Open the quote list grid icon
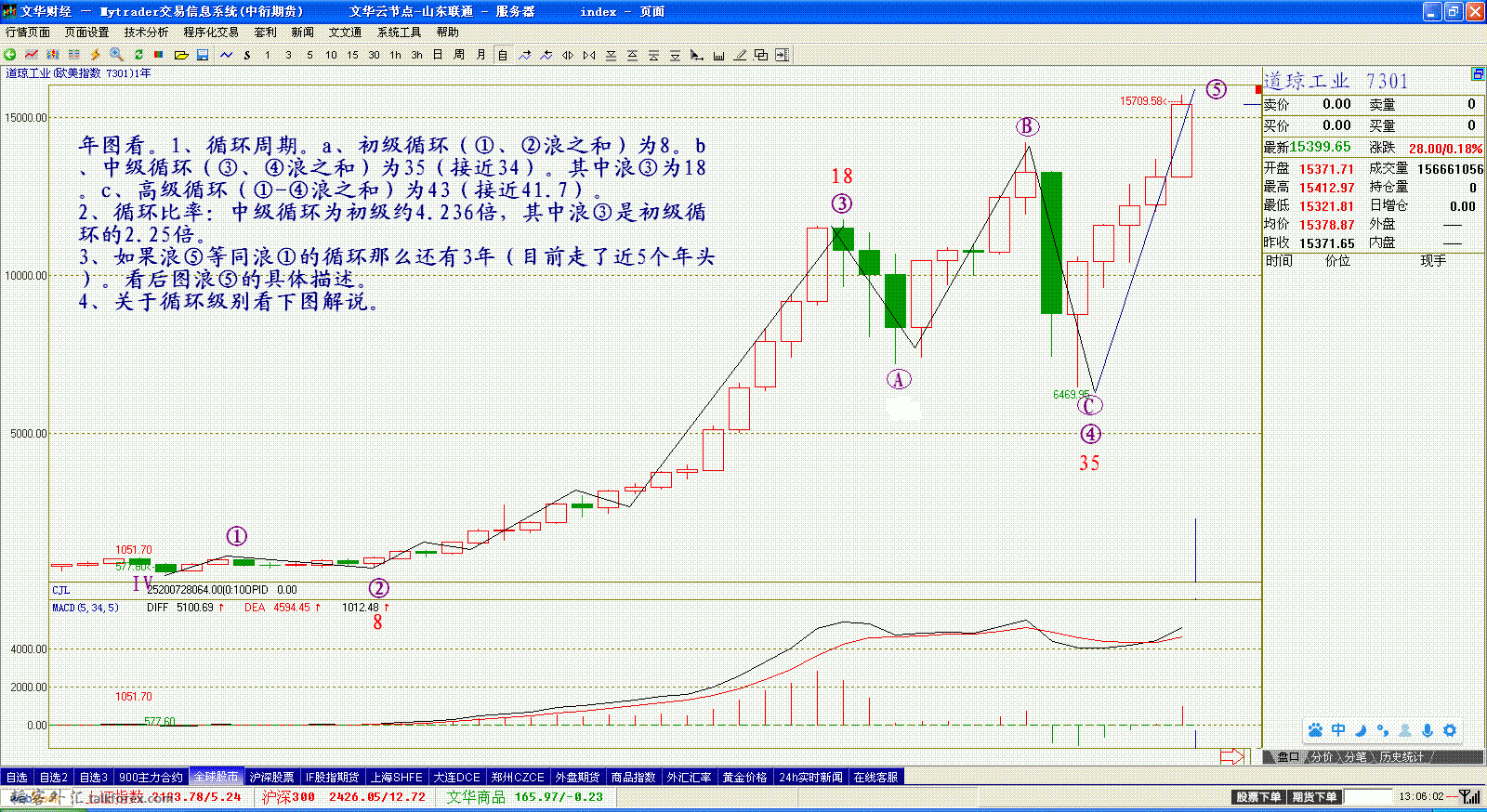Viewport: 1487px width, 812px height. click(x=74, y=55)
